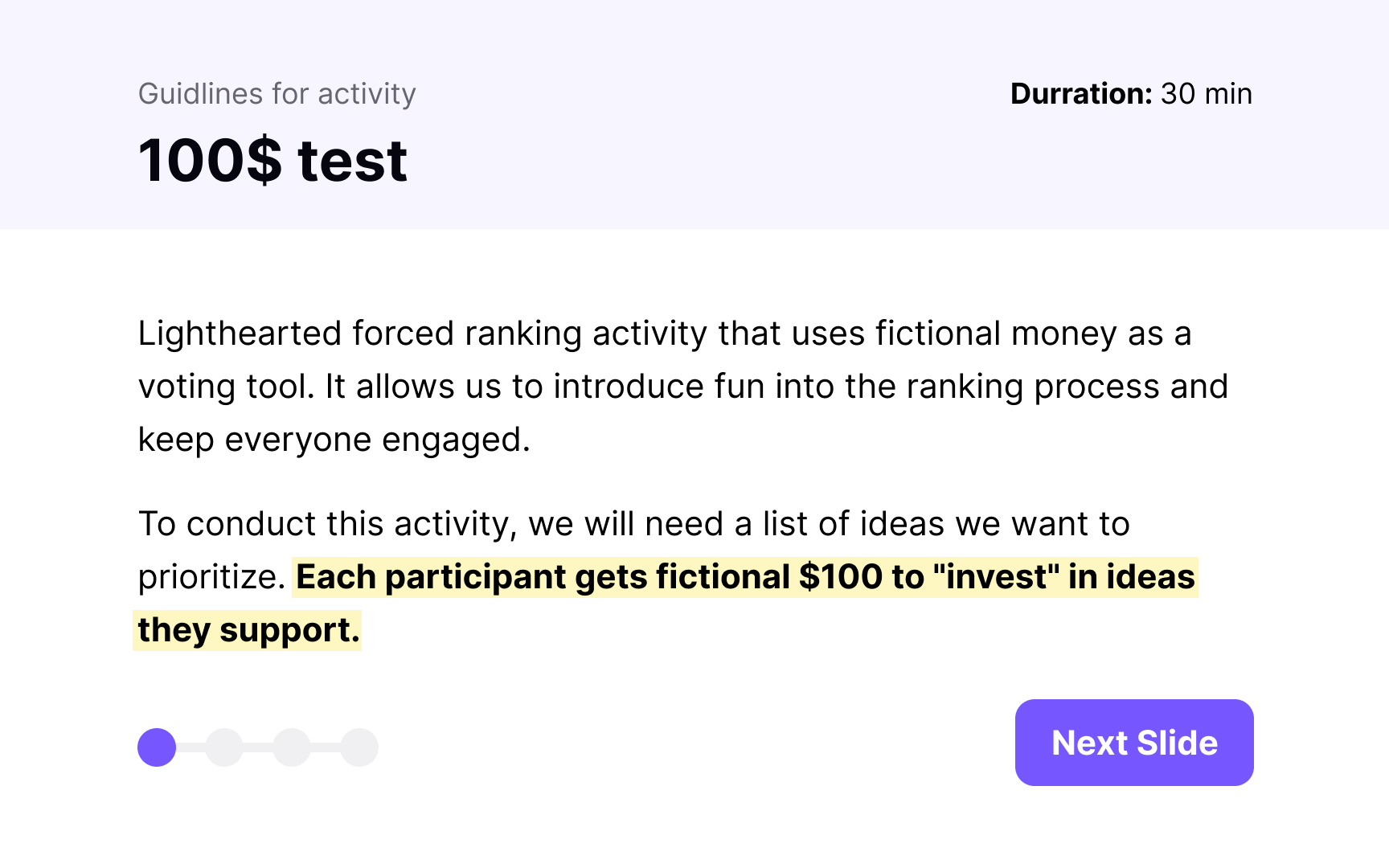Click the '100$ test' heading
The image size is (1389, 868).
(x=273, y=161)
